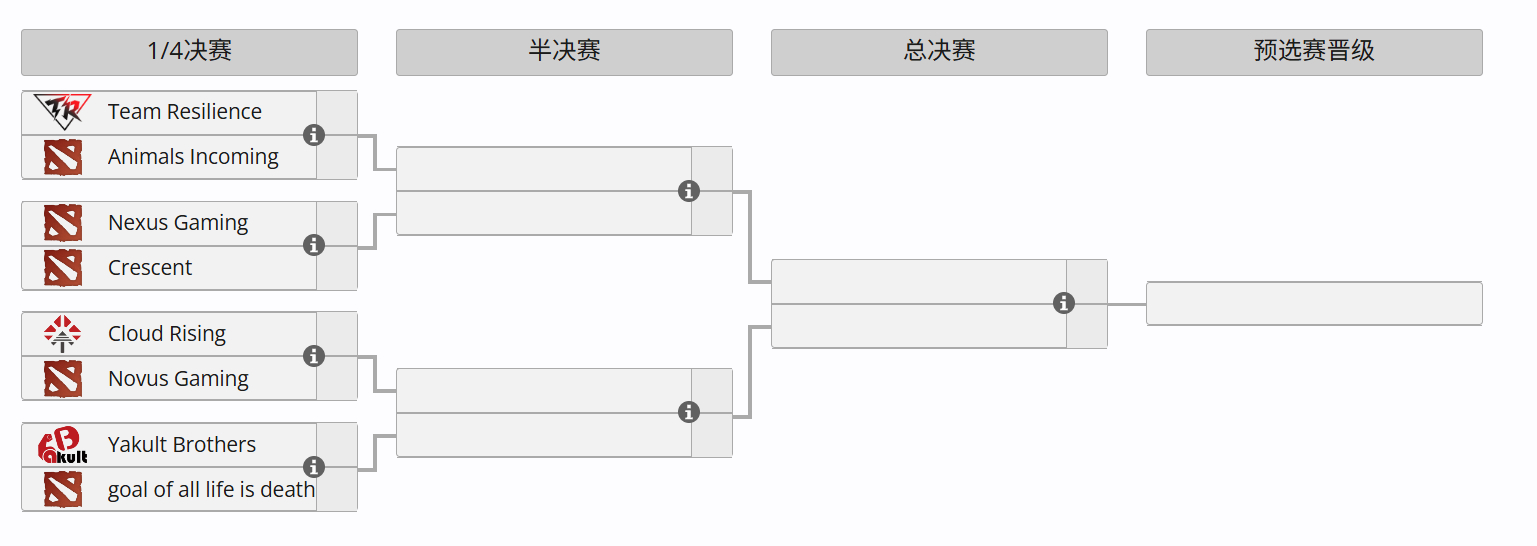1537x546 pixels.
Task: Open the Novus Gaming team link
Action: 178,379
